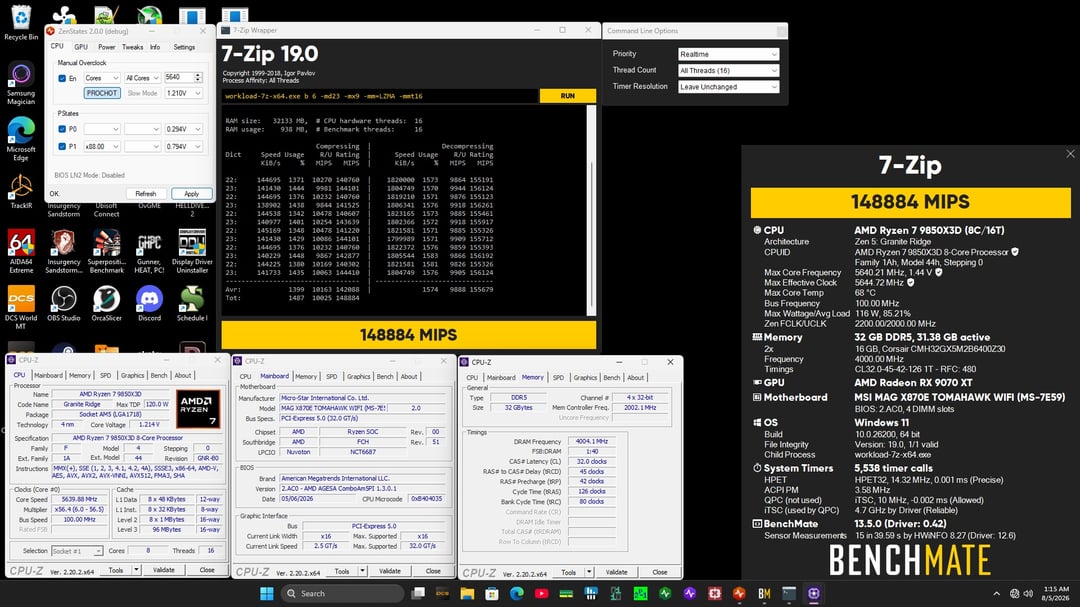Open Microsoft Edge desktop shortcut

pyautogui.click(x=21, y=139)
